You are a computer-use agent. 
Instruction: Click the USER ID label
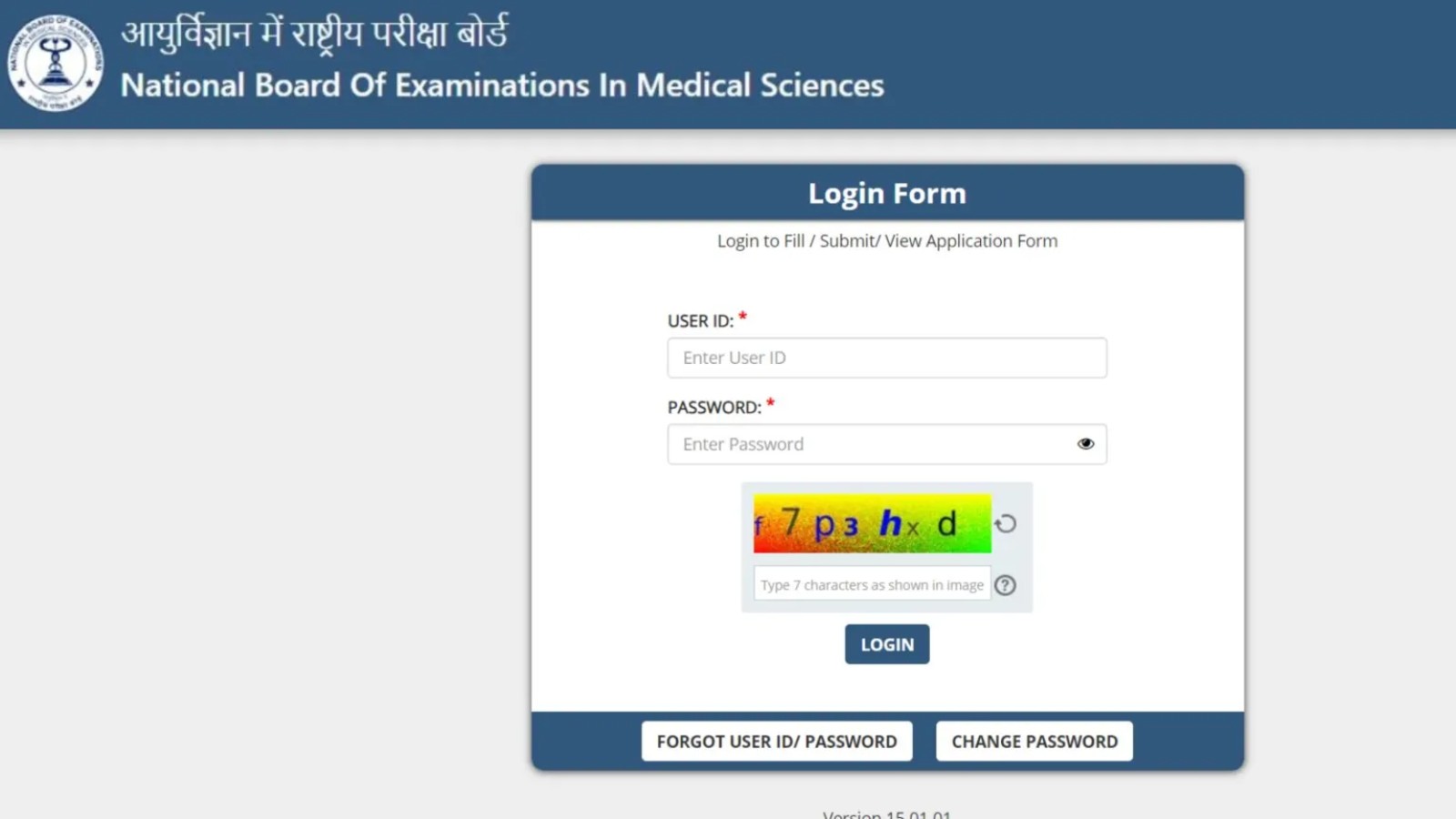pos(700,321)
